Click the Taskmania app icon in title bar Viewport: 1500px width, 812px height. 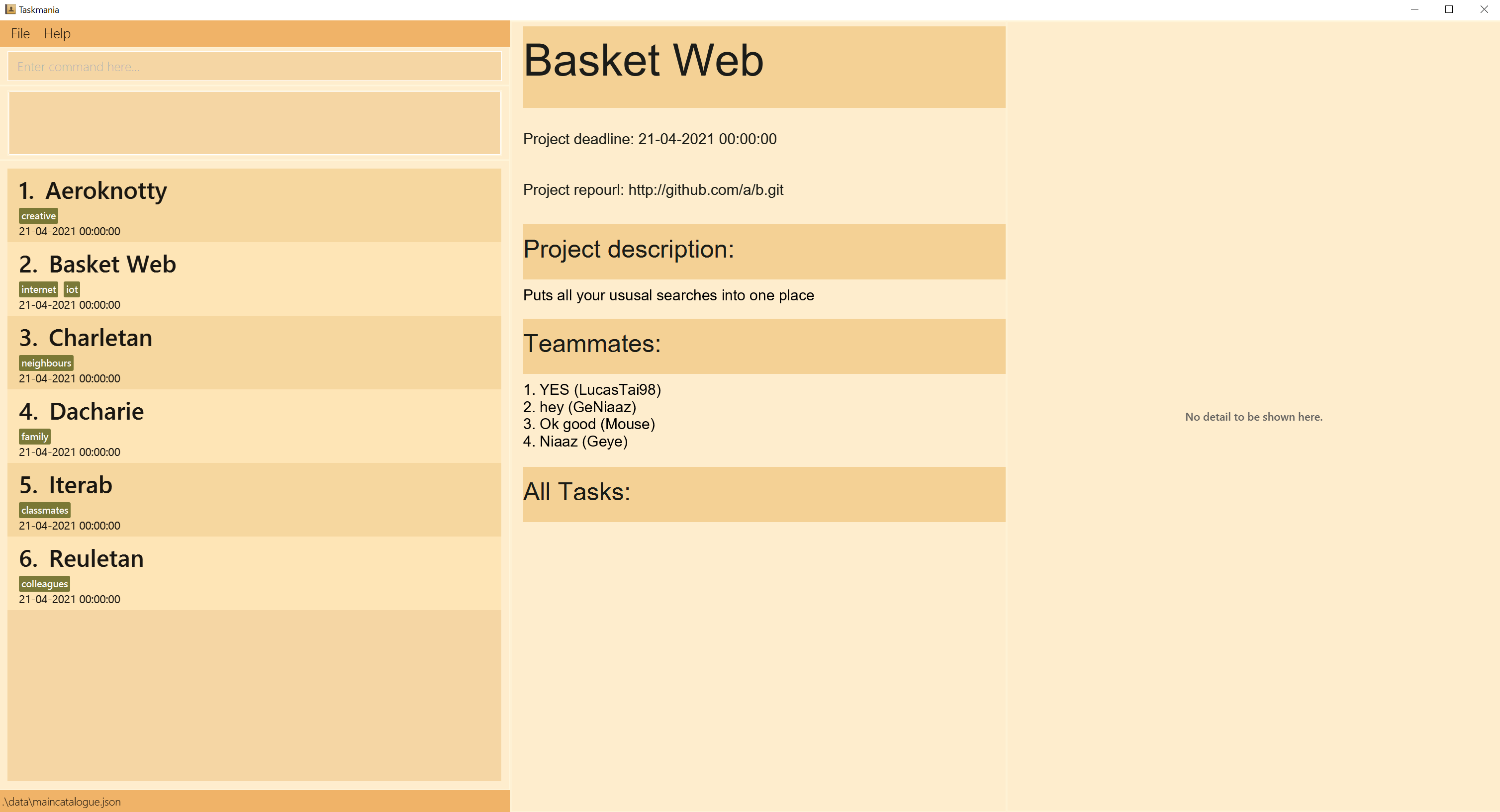(x=10, y=9)
